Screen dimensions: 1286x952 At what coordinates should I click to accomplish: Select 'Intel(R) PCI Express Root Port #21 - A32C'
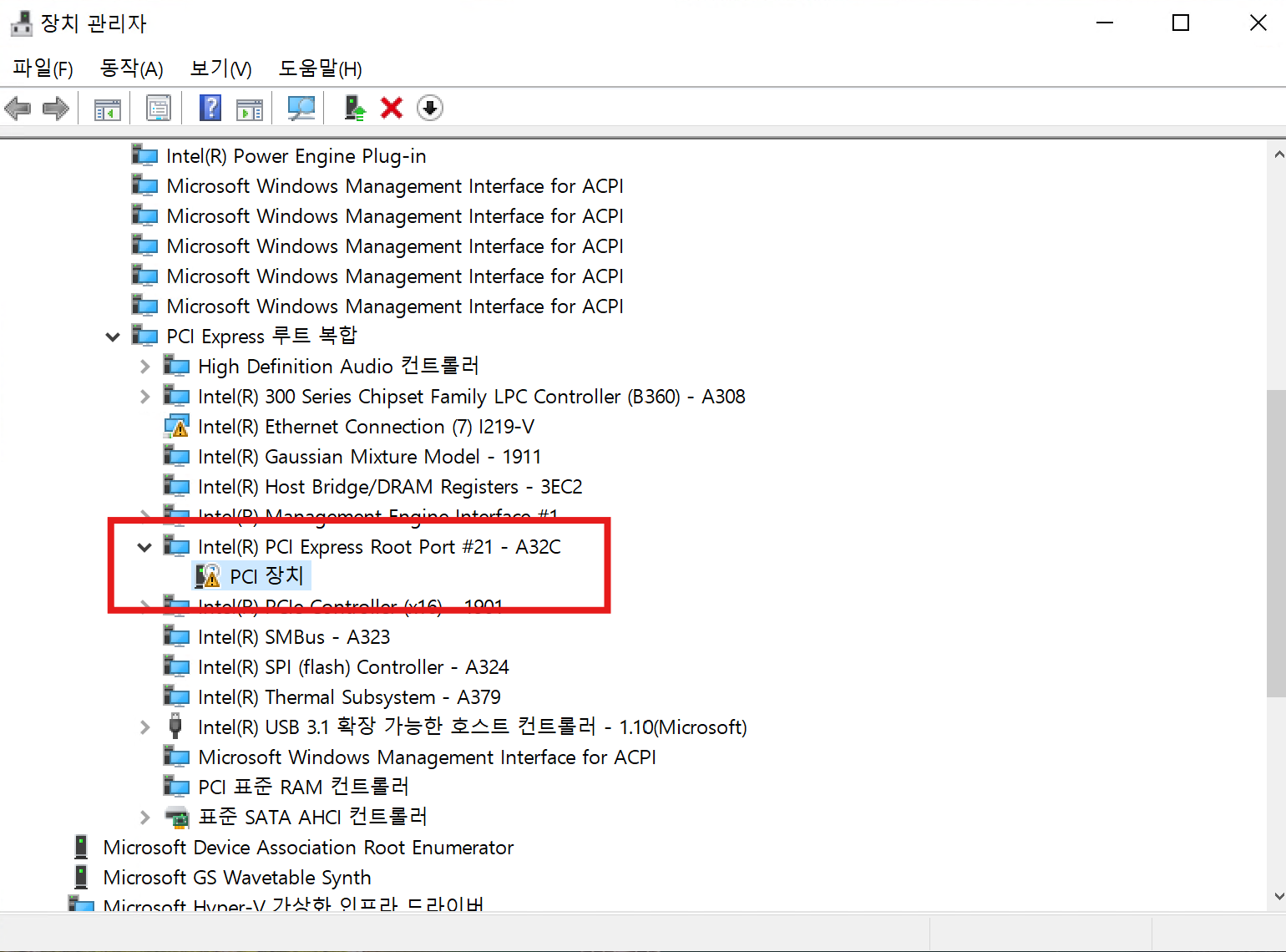tap(379, 547)
